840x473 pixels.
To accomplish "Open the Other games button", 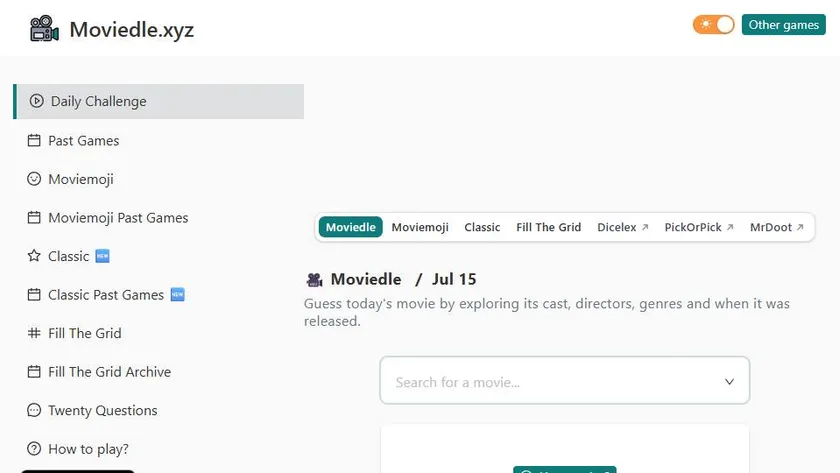I will click(x=783, y=25).
